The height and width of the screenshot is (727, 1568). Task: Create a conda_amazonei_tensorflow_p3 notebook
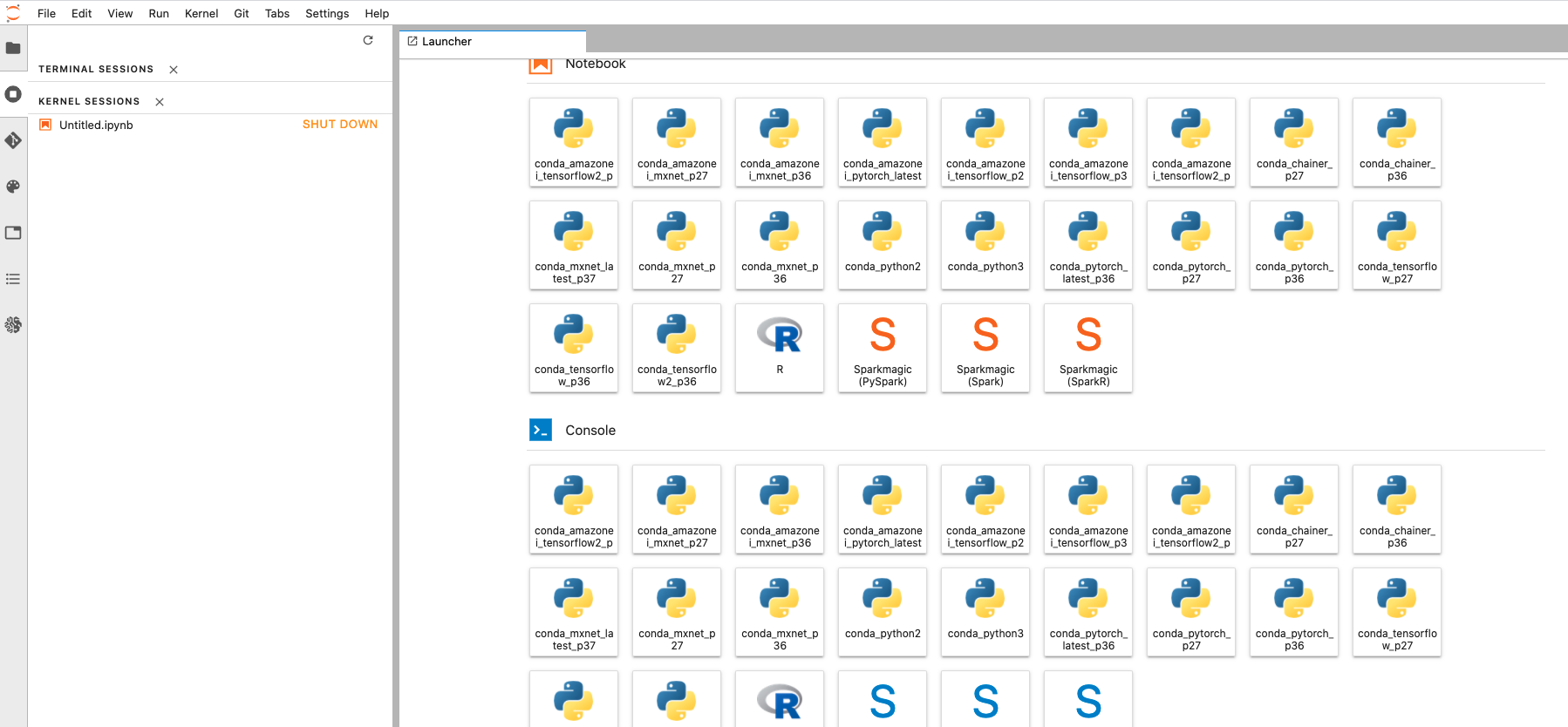pyautogui.click(x=1088, y=142)
